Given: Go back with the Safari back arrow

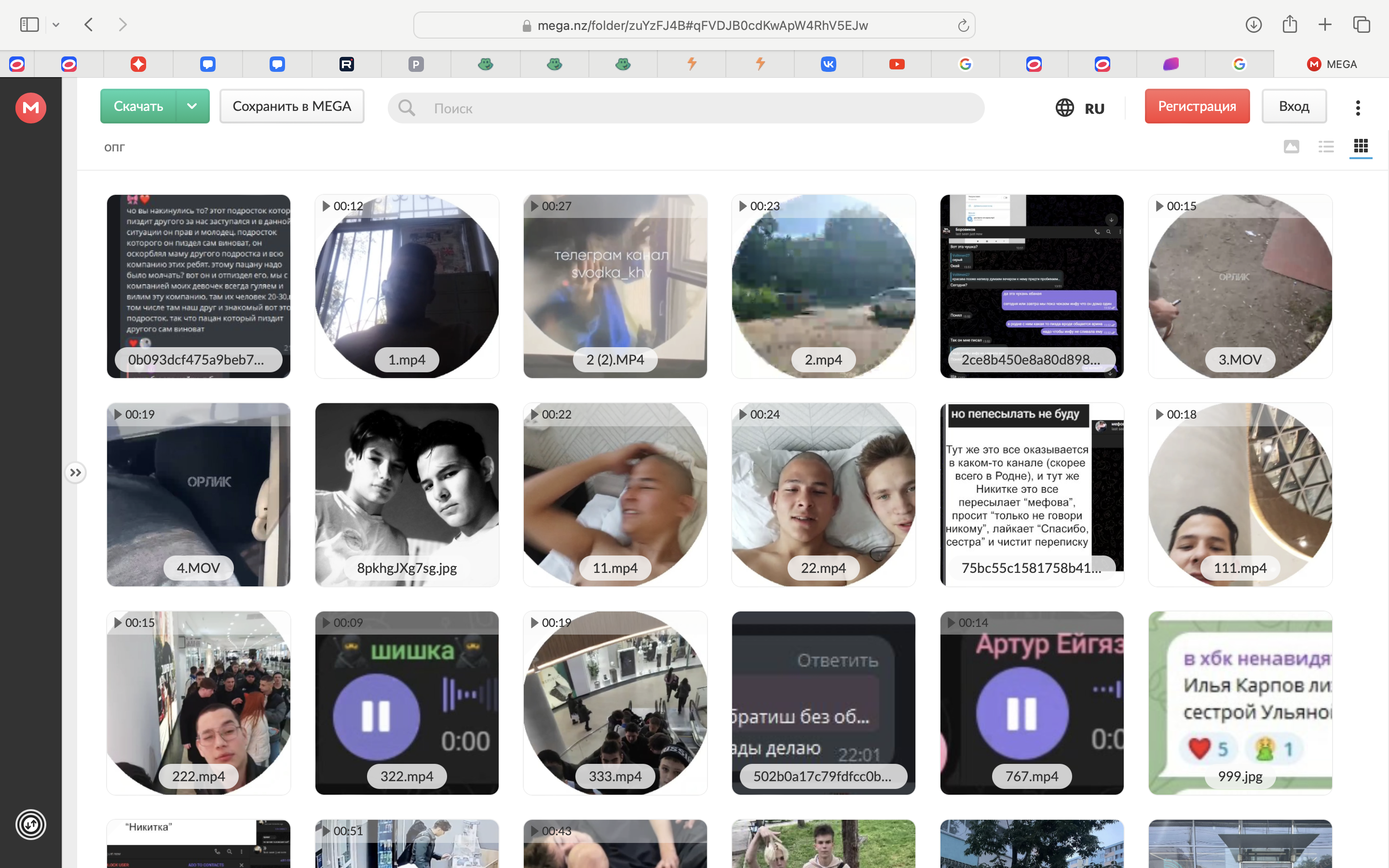Looking at the screenshot, I should pos(88,25).
